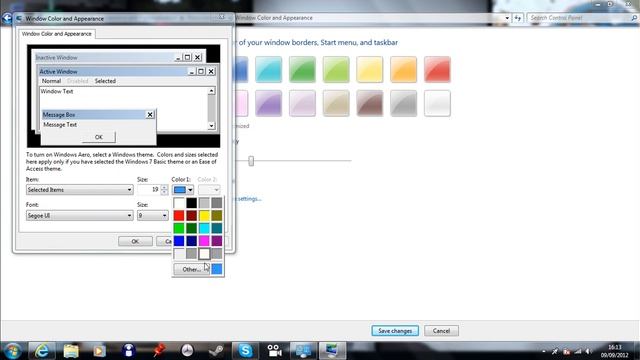Choose the yellow window color tile

click(369, 70)
